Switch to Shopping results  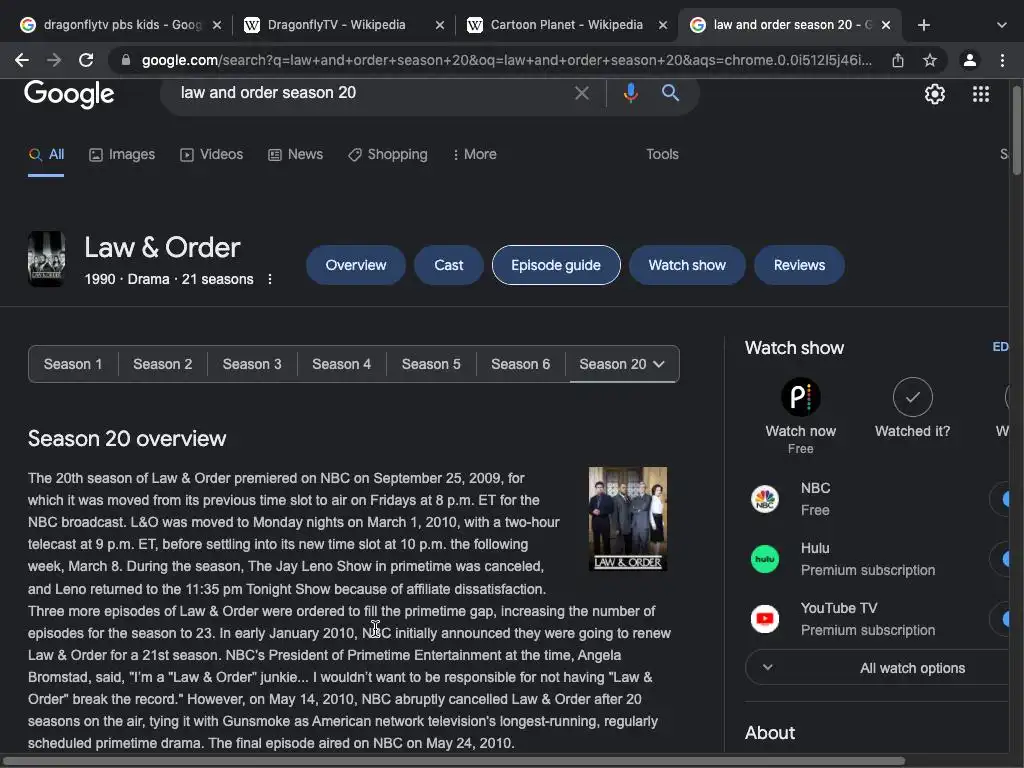[388, 155]
